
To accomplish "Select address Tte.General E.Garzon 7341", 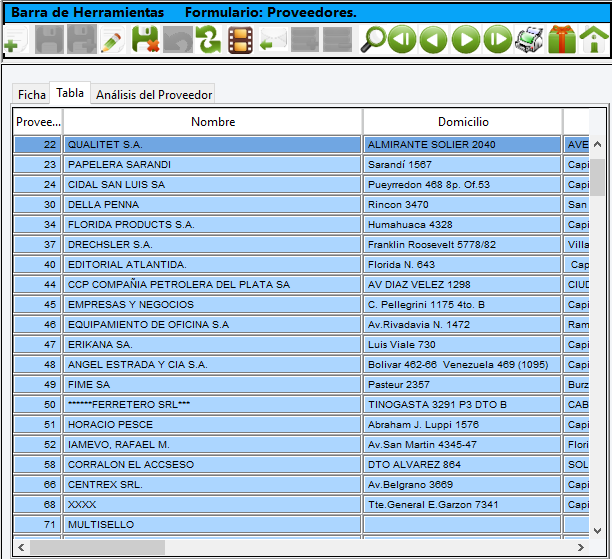I will coord(462,504).
